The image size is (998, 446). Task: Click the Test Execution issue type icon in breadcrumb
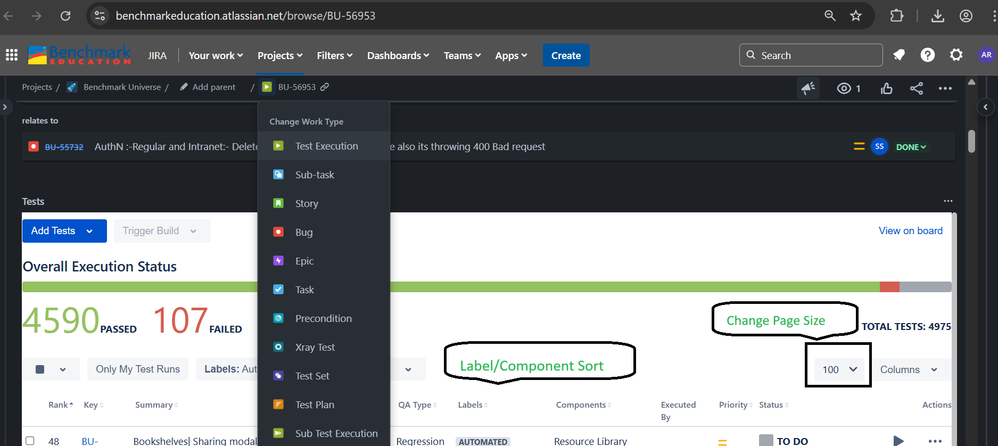pos(267,87)
